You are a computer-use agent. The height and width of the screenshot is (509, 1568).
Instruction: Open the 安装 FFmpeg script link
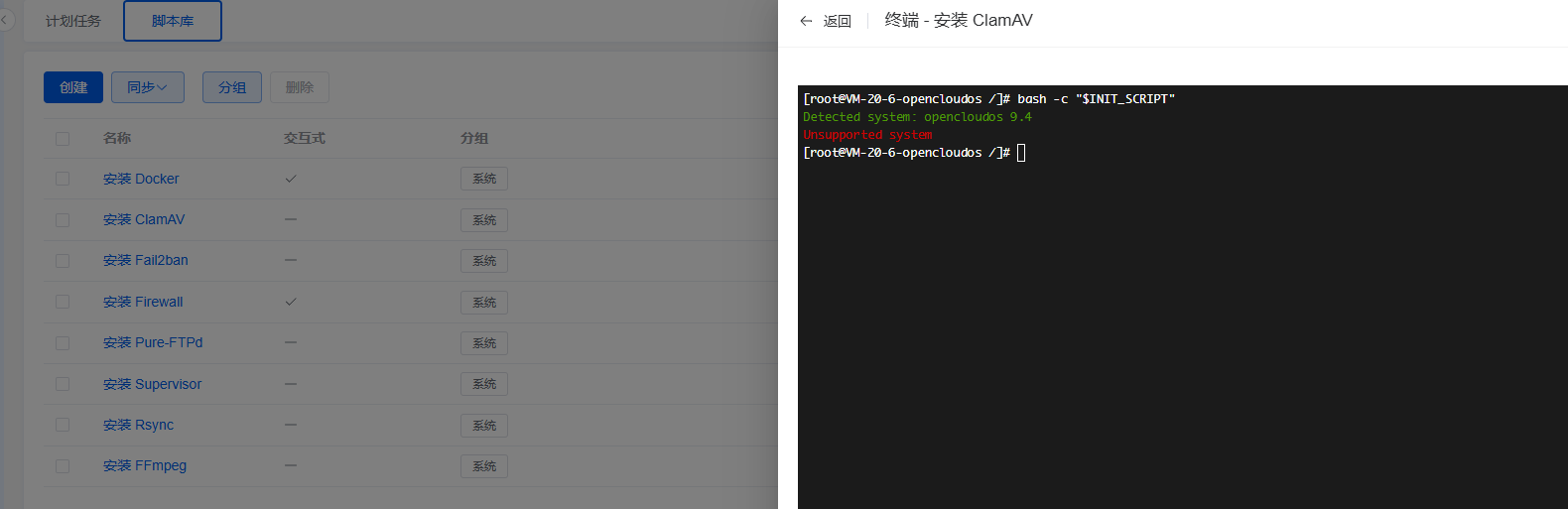coord(145,465)
